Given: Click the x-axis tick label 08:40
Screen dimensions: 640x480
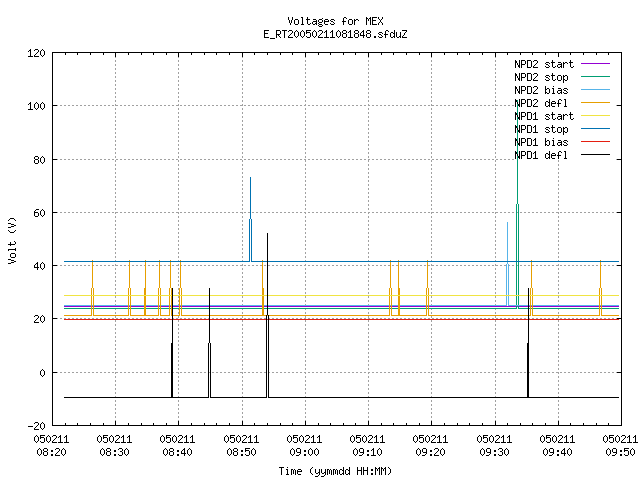Looking at the screenshot, I should (178, 452).
